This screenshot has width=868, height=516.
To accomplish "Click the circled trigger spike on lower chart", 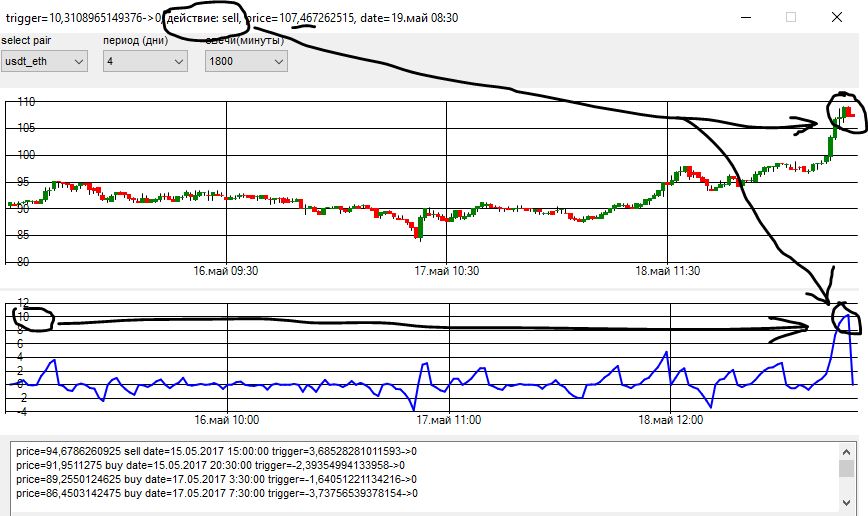I will click(846, 317).
